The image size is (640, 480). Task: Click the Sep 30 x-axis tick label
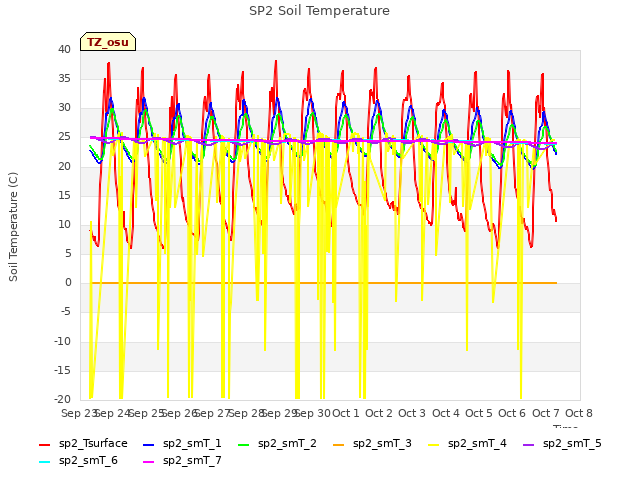click(x=313, y=413)
